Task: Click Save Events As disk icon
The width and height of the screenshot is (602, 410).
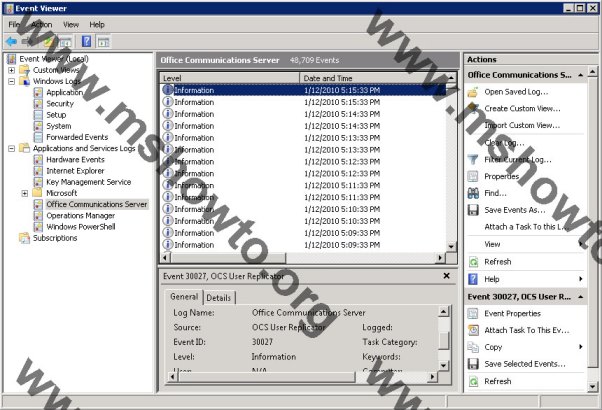Action: (x=473, y=210)
